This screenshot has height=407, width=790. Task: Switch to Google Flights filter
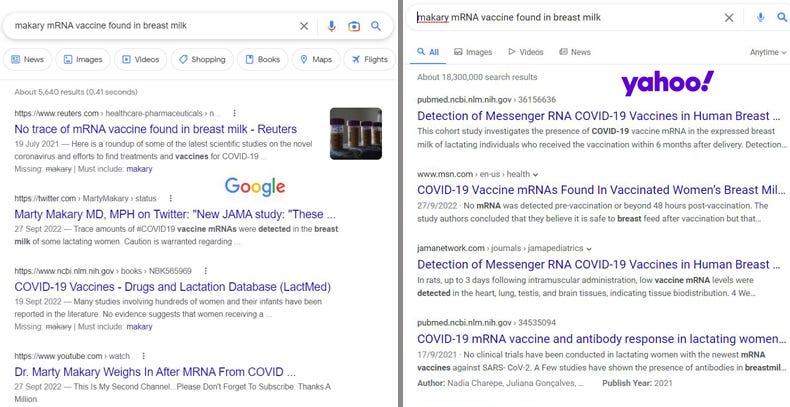(x=370, y=59)
